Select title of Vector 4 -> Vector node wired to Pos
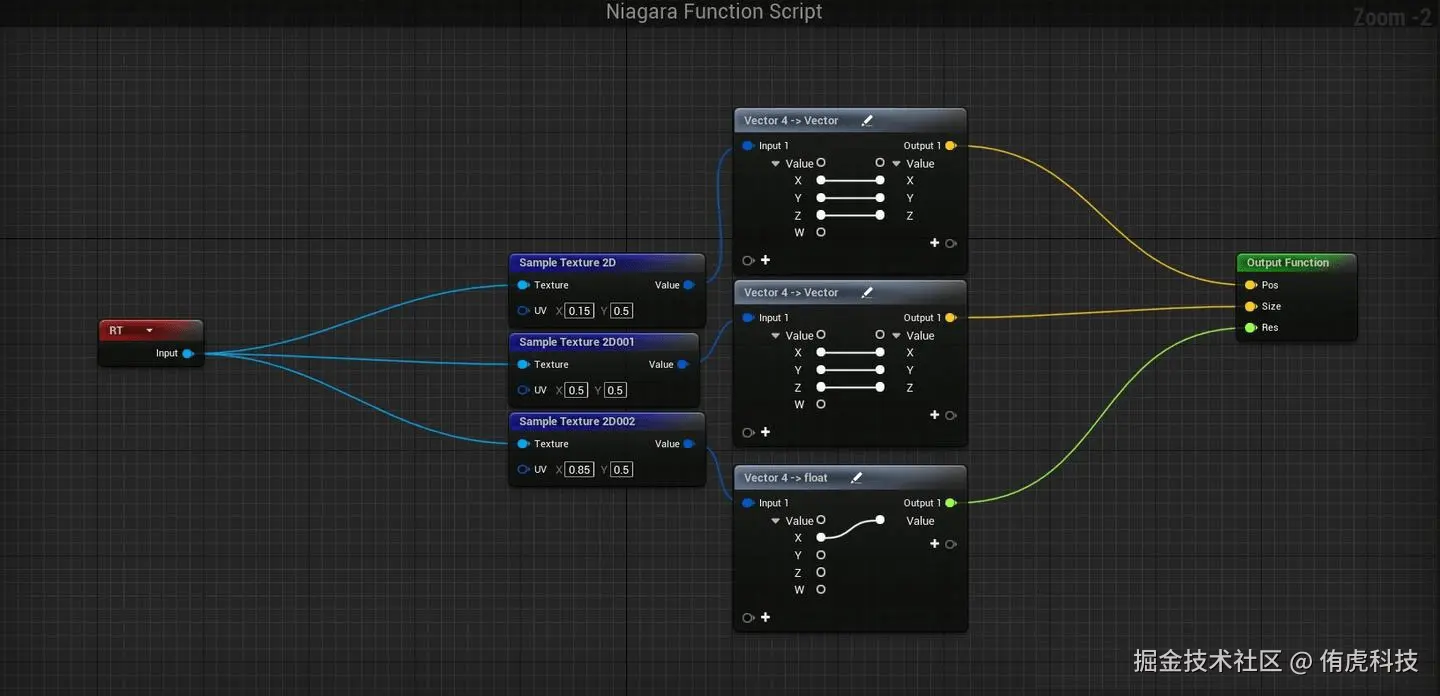 point(791,121)
